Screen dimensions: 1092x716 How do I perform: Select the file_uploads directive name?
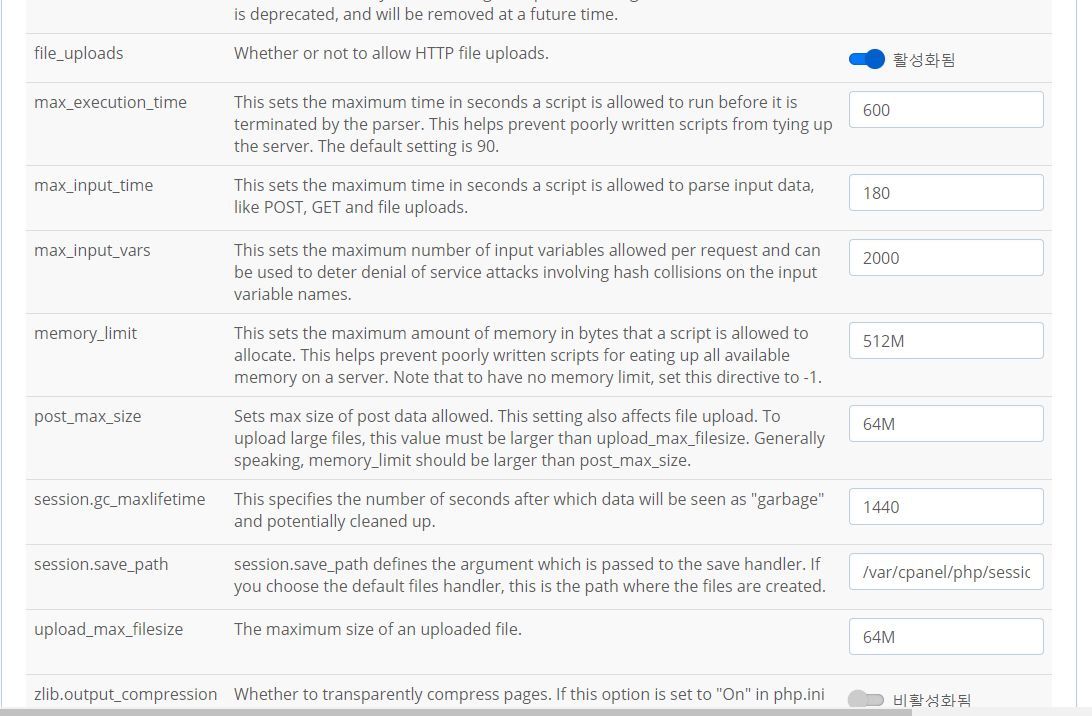coord(78,53)
